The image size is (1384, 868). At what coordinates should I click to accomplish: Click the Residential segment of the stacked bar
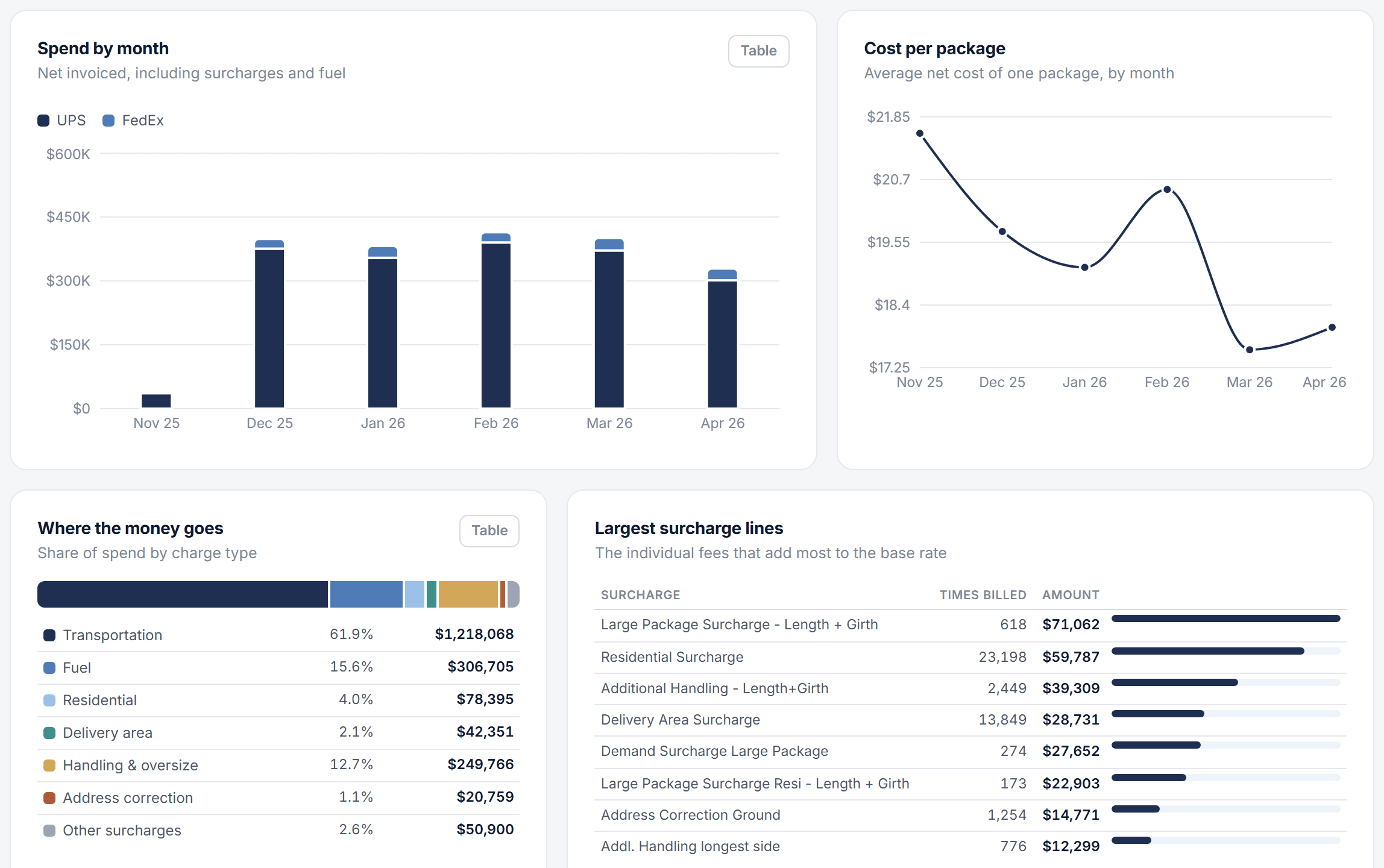pyautogui.click(x=415, y=594)
